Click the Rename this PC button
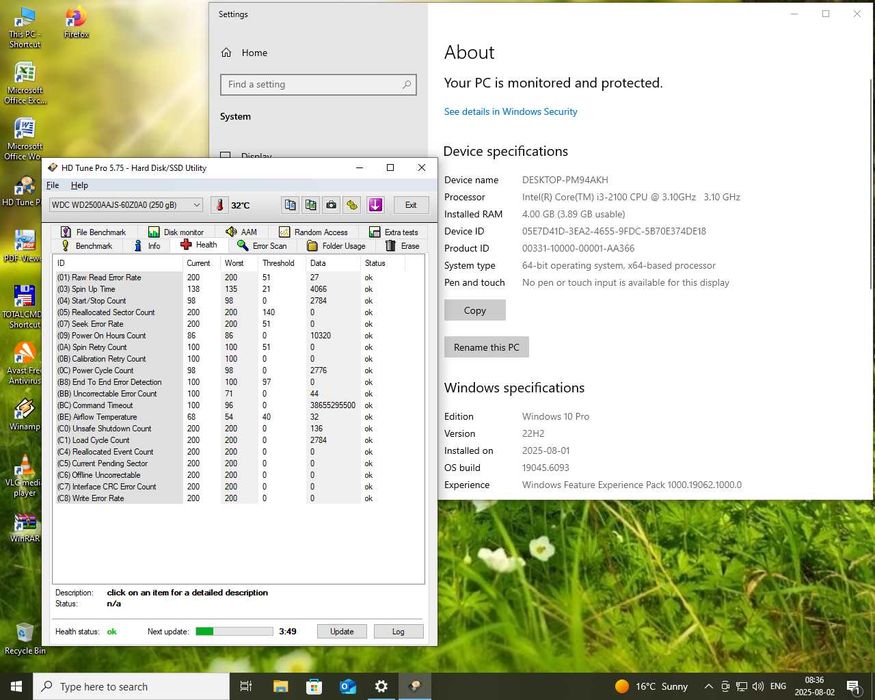 tap(486, 347)
